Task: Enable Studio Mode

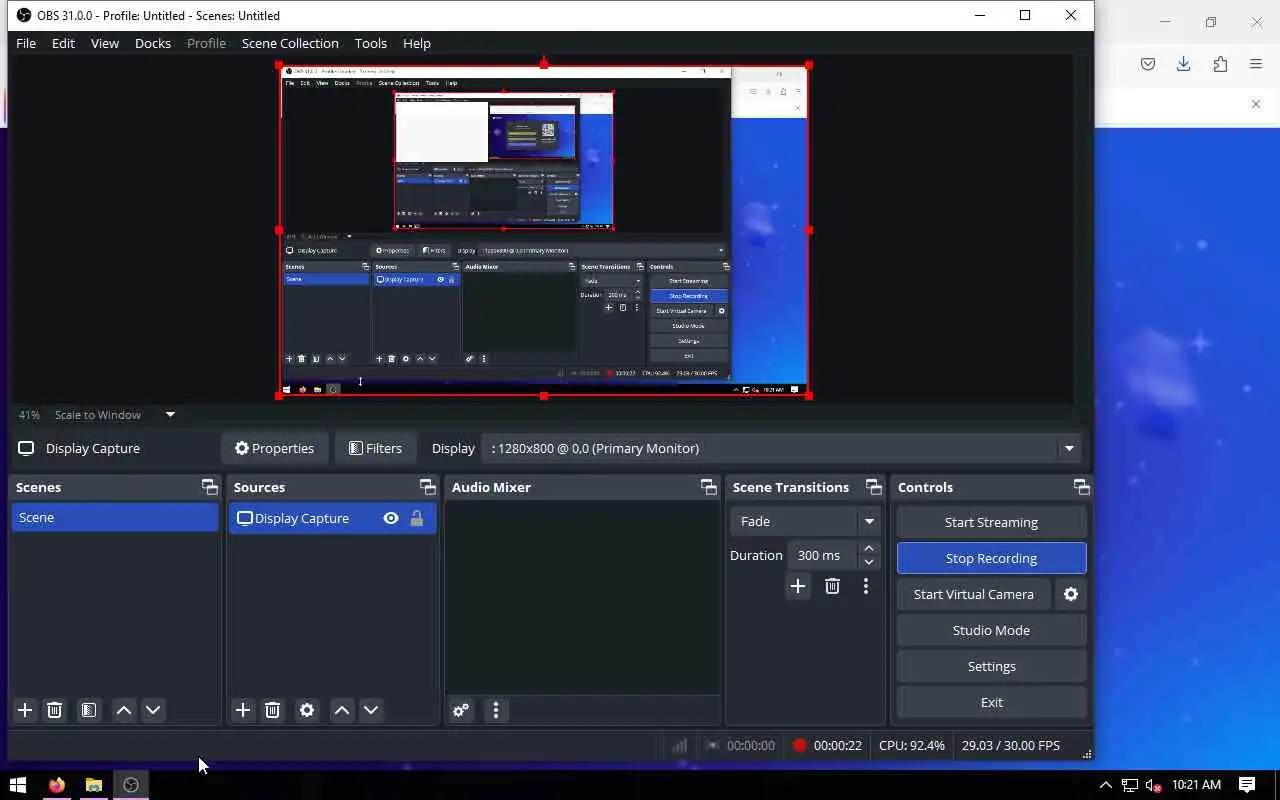Action: 991,630
